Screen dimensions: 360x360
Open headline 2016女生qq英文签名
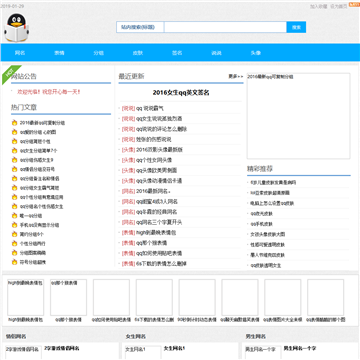181,93
